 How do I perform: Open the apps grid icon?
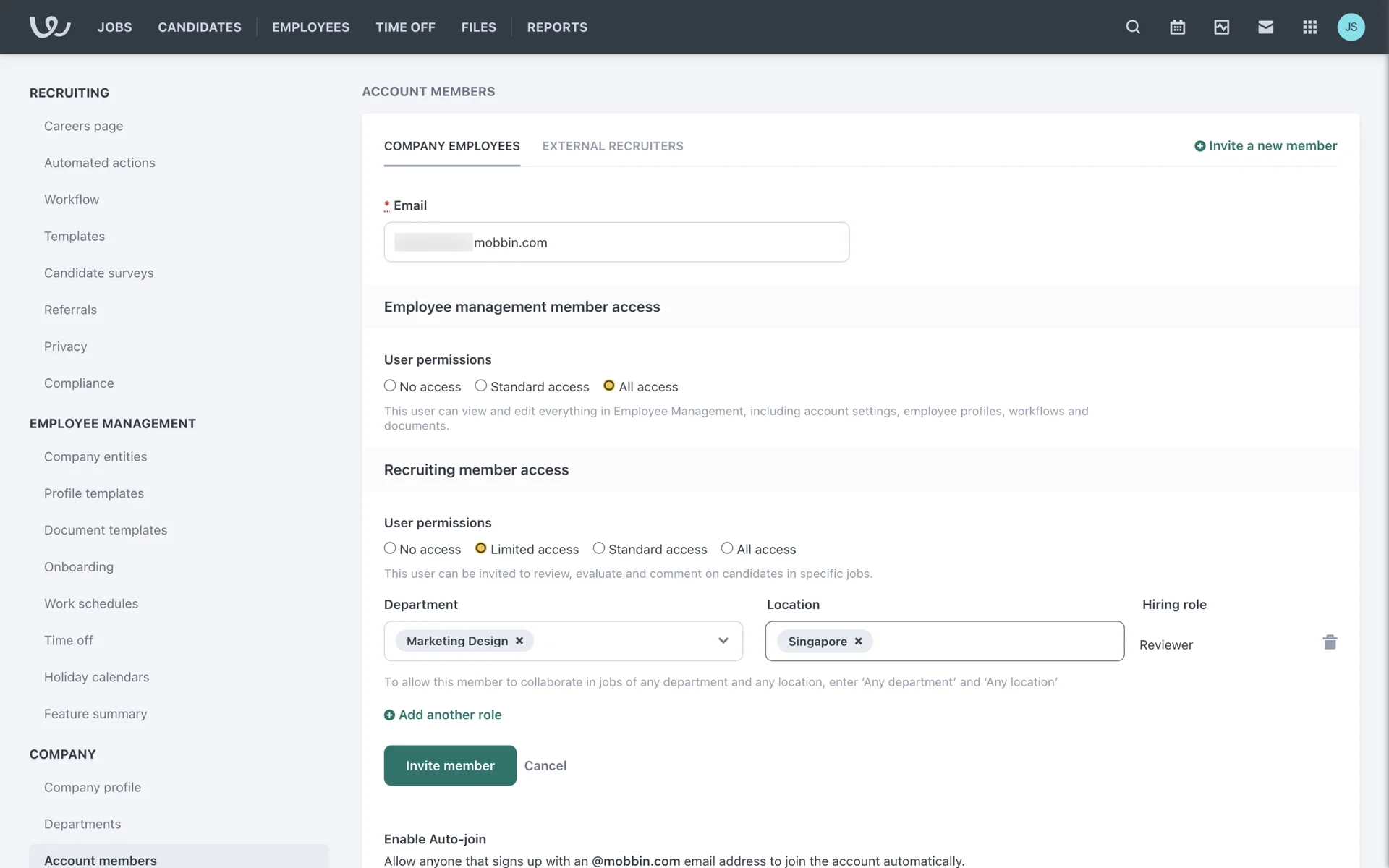1309,27
